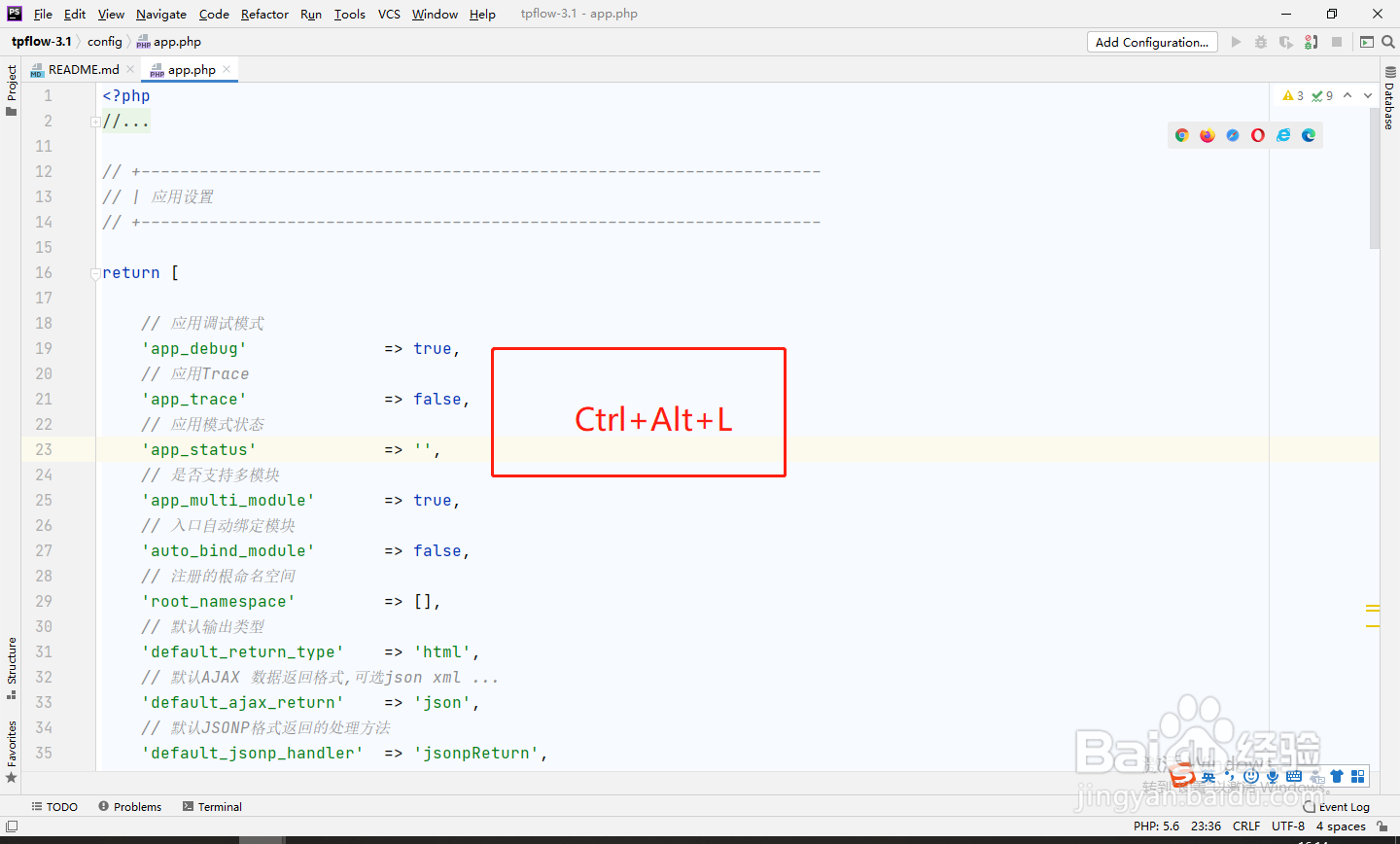
Task: Open the Help menu
Action: coord(482,14)
